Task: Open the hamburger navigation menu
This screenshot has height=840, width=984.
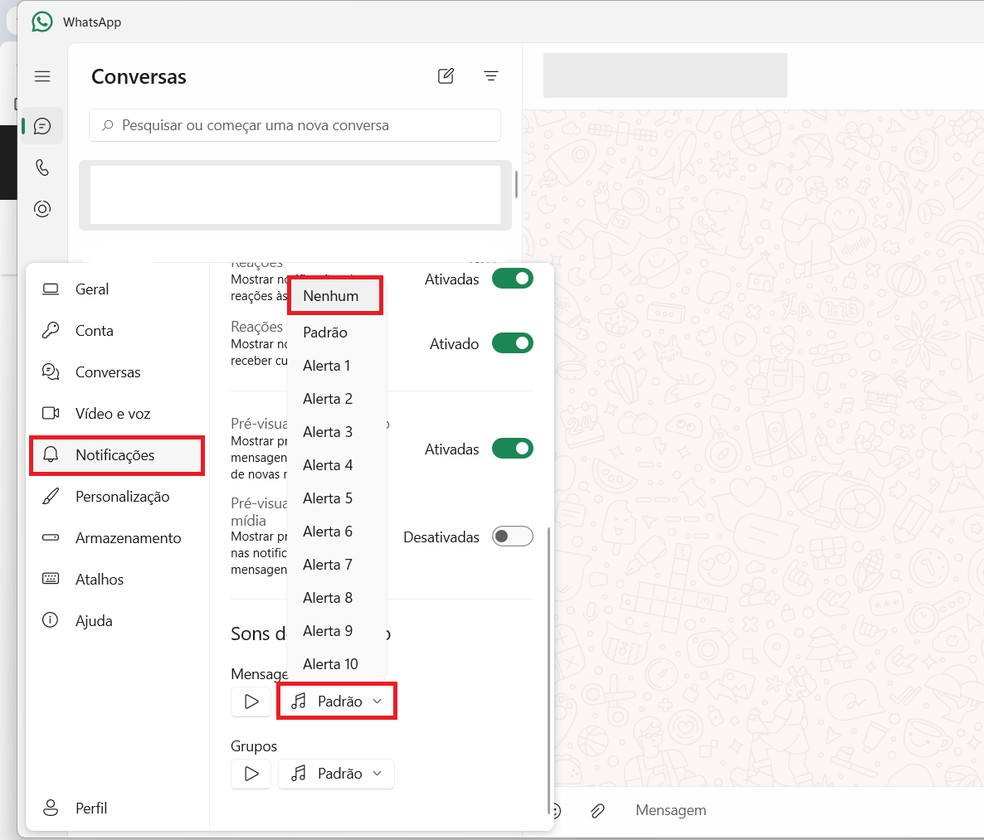Action: point(42,77)
